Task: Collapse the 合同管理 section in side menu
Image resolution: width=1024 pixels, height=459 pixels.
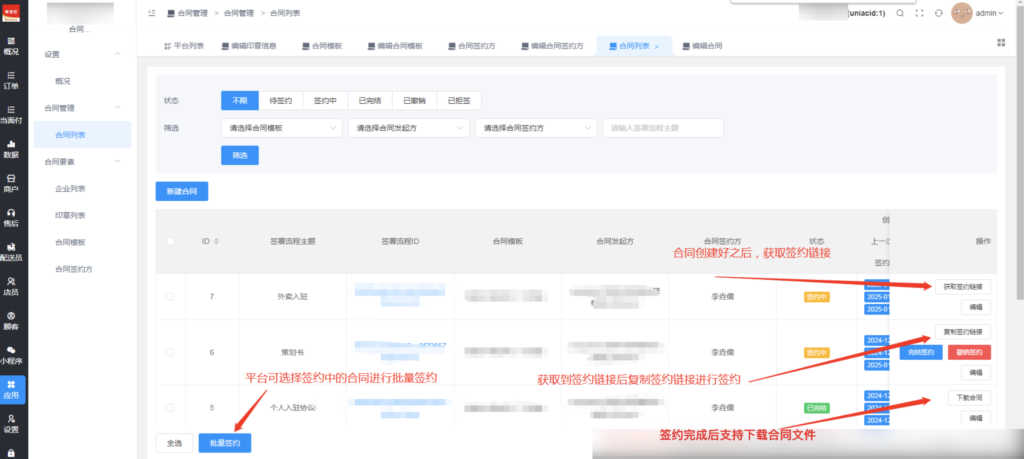Action: tap(118, 107)
